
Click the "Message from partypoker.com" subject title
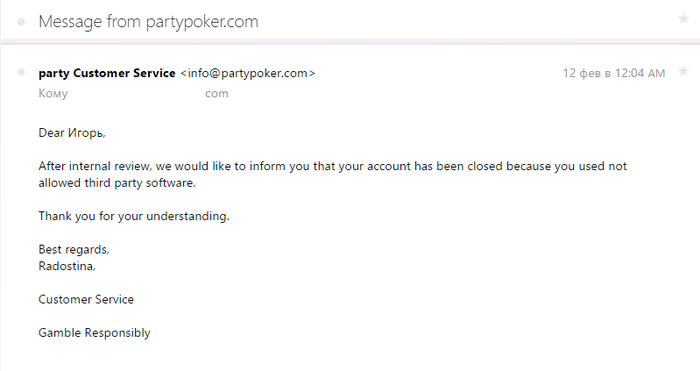pyautogui.click(x=148, y=21)
